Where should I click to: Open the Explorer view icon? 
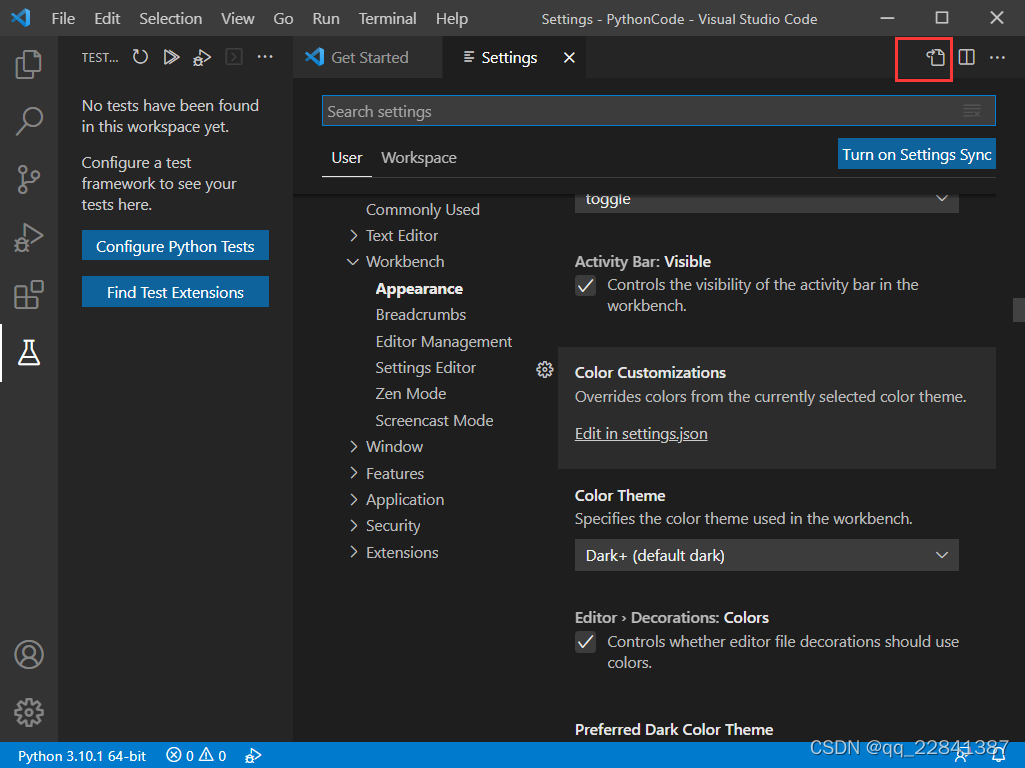(29, 64)
